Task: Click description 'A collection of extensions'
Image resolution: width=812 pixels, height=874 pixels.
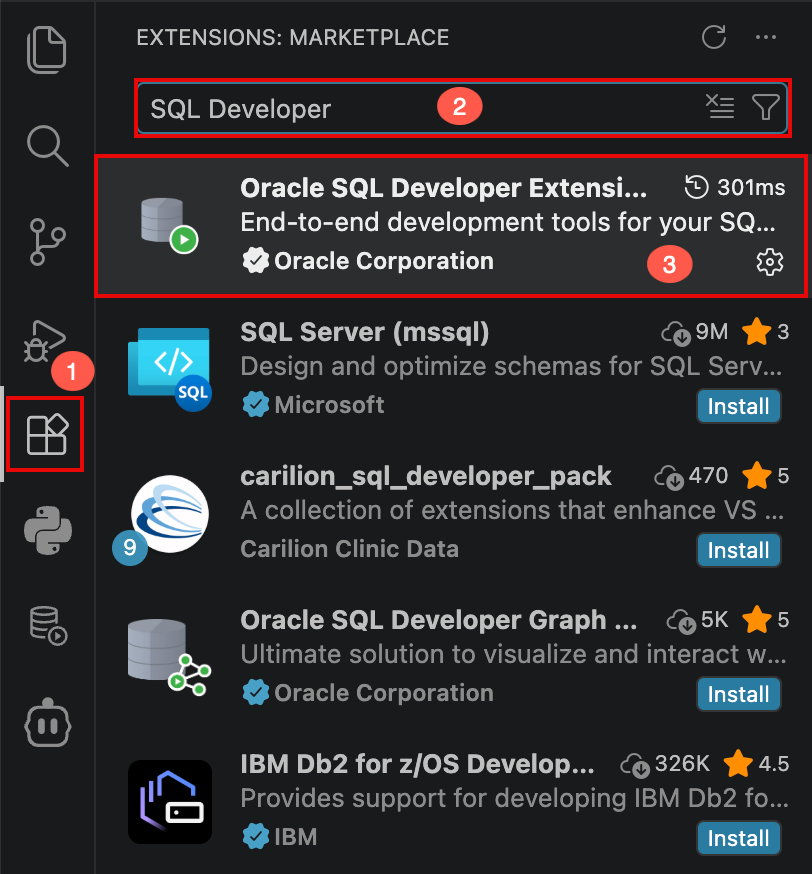Action: coord(512,511)
